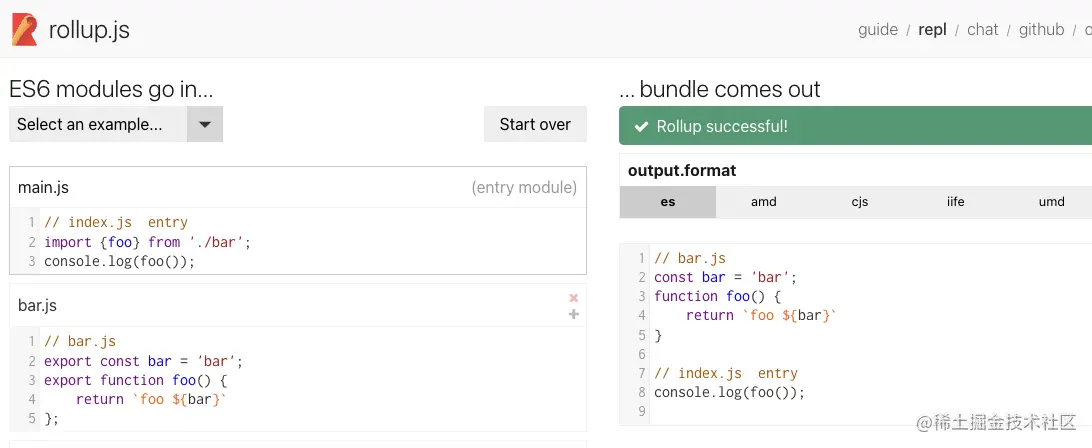Click the bar.js filename field
Screen dimensions: 1092x448
click(38, 305)
